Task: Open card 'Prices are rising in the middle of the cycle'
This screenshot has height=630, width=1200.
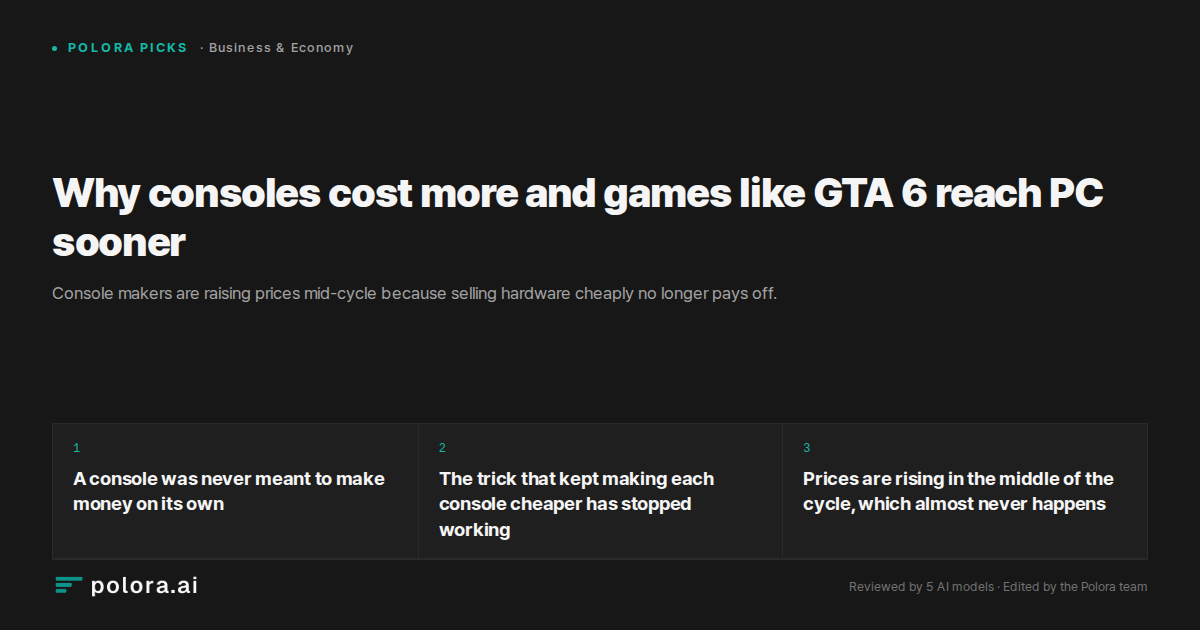Action: pos(965,491)
